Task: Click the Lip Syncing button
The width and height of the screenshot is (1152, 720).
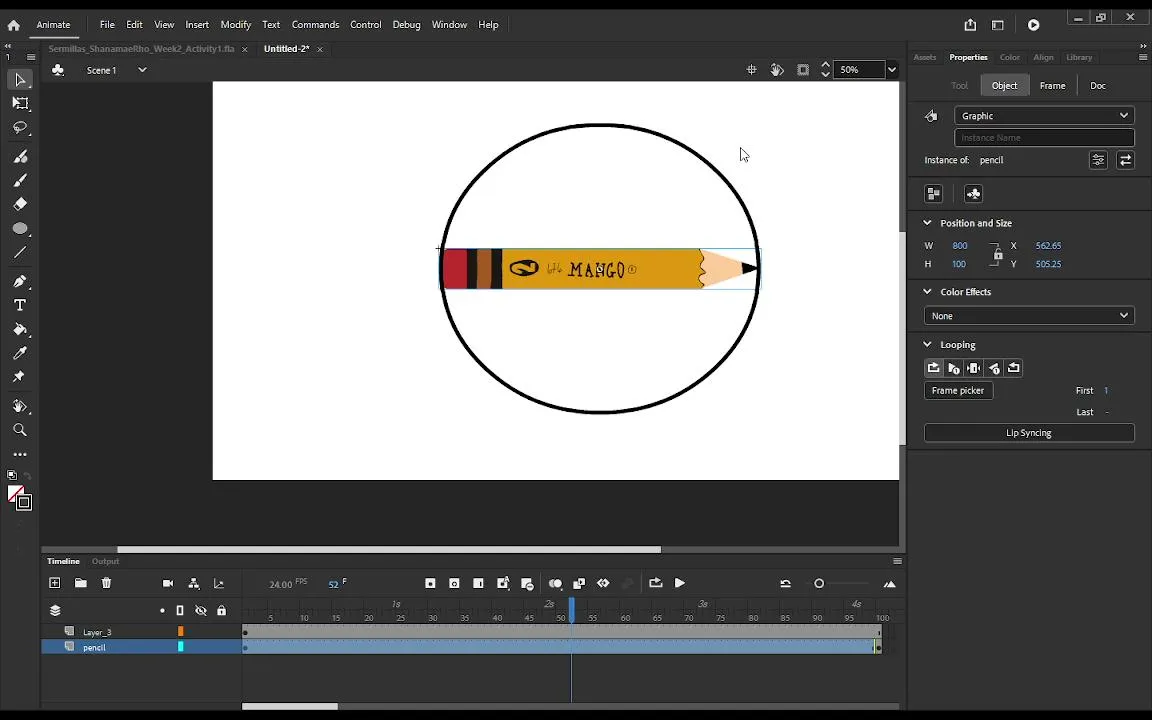Action: tap(1029, 433)
